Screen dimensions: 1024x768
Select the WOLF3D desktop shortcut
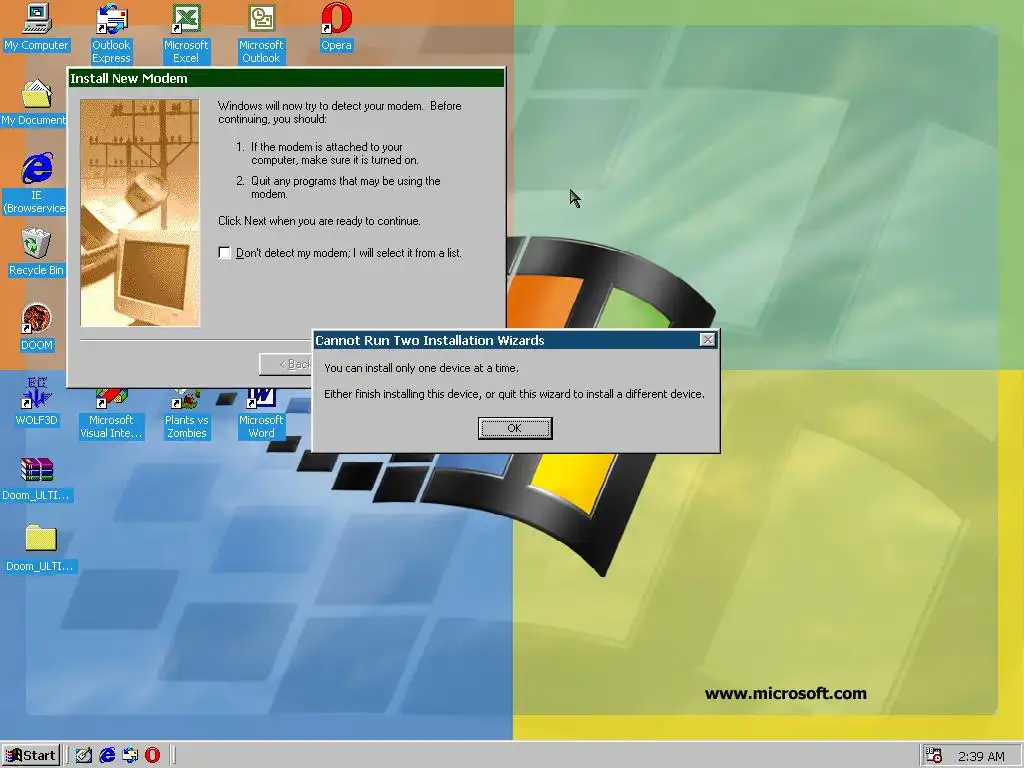(x=37, y=402)
